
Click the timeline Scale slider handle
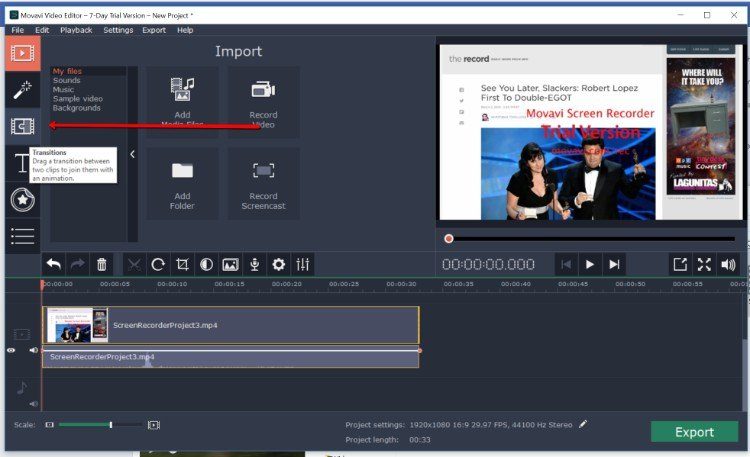[x=111, y=424]
